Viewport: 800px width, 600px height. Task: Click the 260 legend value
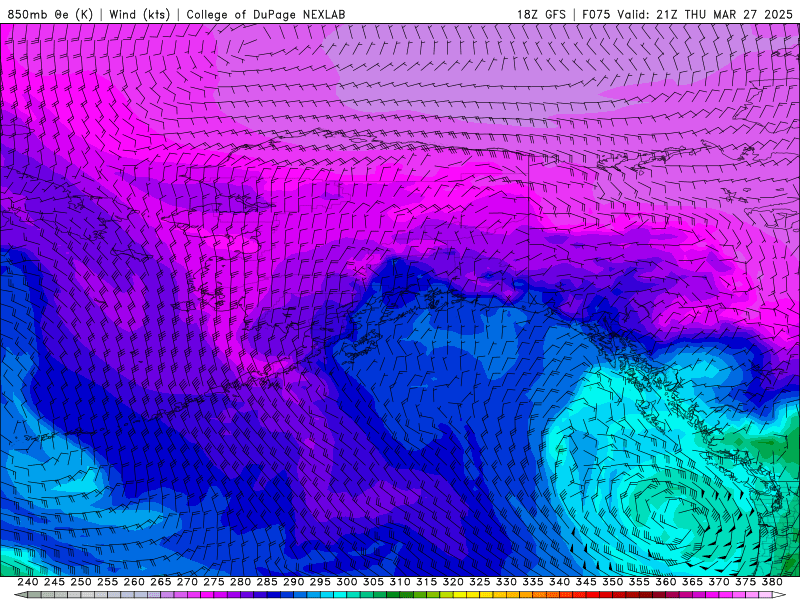(134, 582)
